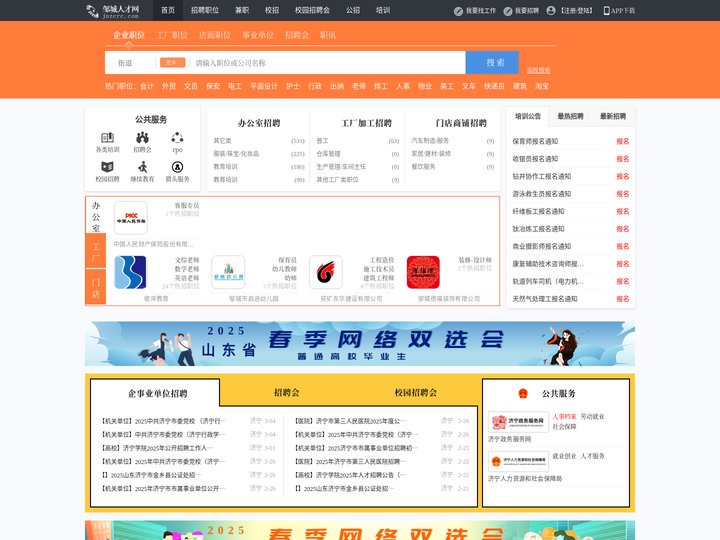The height and width of the screenshot is (540, 720).
Task: Open the 各类培训 book icon
Action: click(x=107, y=137)
